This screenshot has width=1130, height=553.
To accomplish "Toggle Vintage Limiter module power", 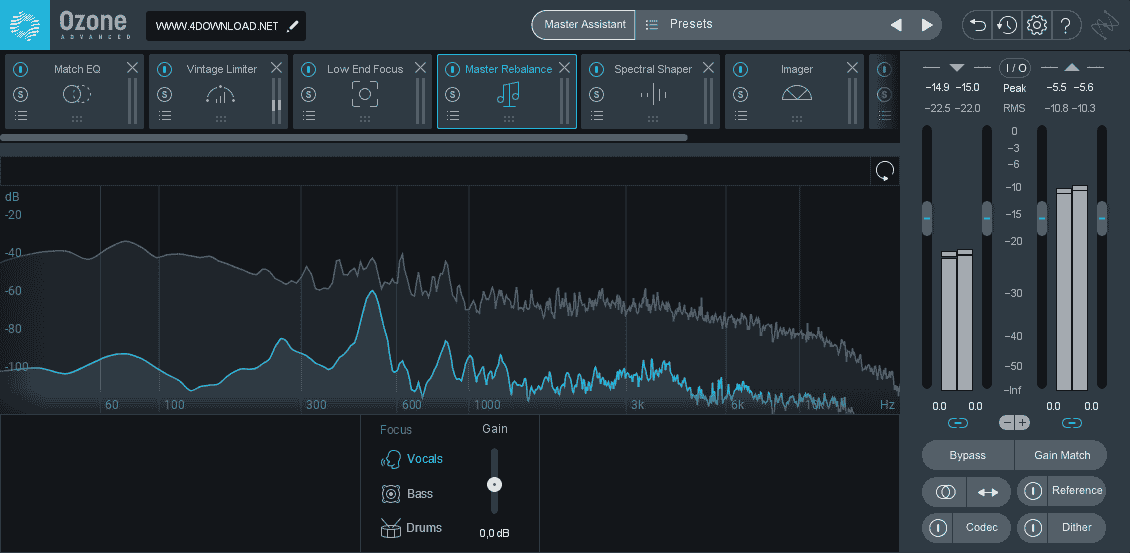I will (165, 70).
